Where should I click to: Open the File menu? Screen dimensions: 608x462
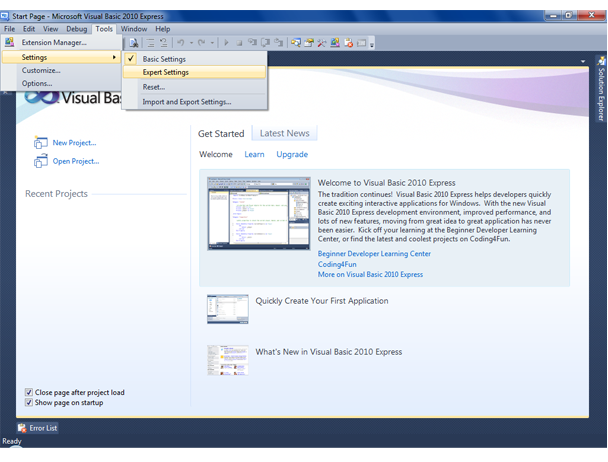pos(10,29)
